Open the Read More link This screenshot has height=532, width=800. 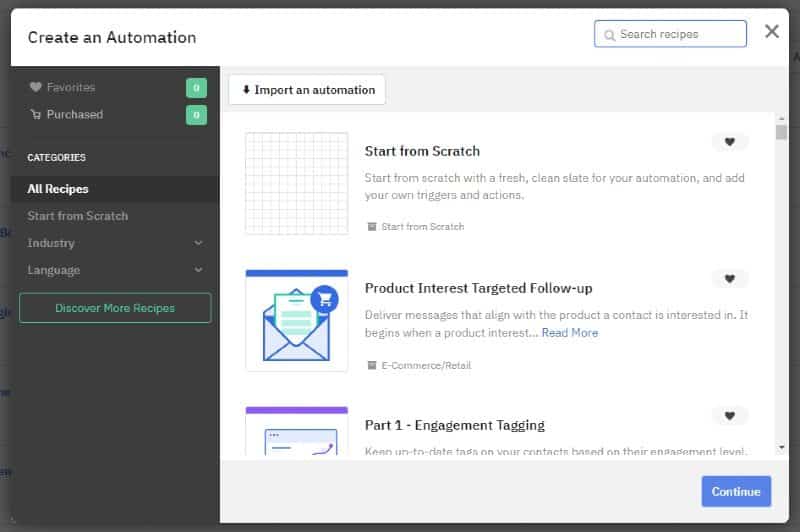coord(569,333)
